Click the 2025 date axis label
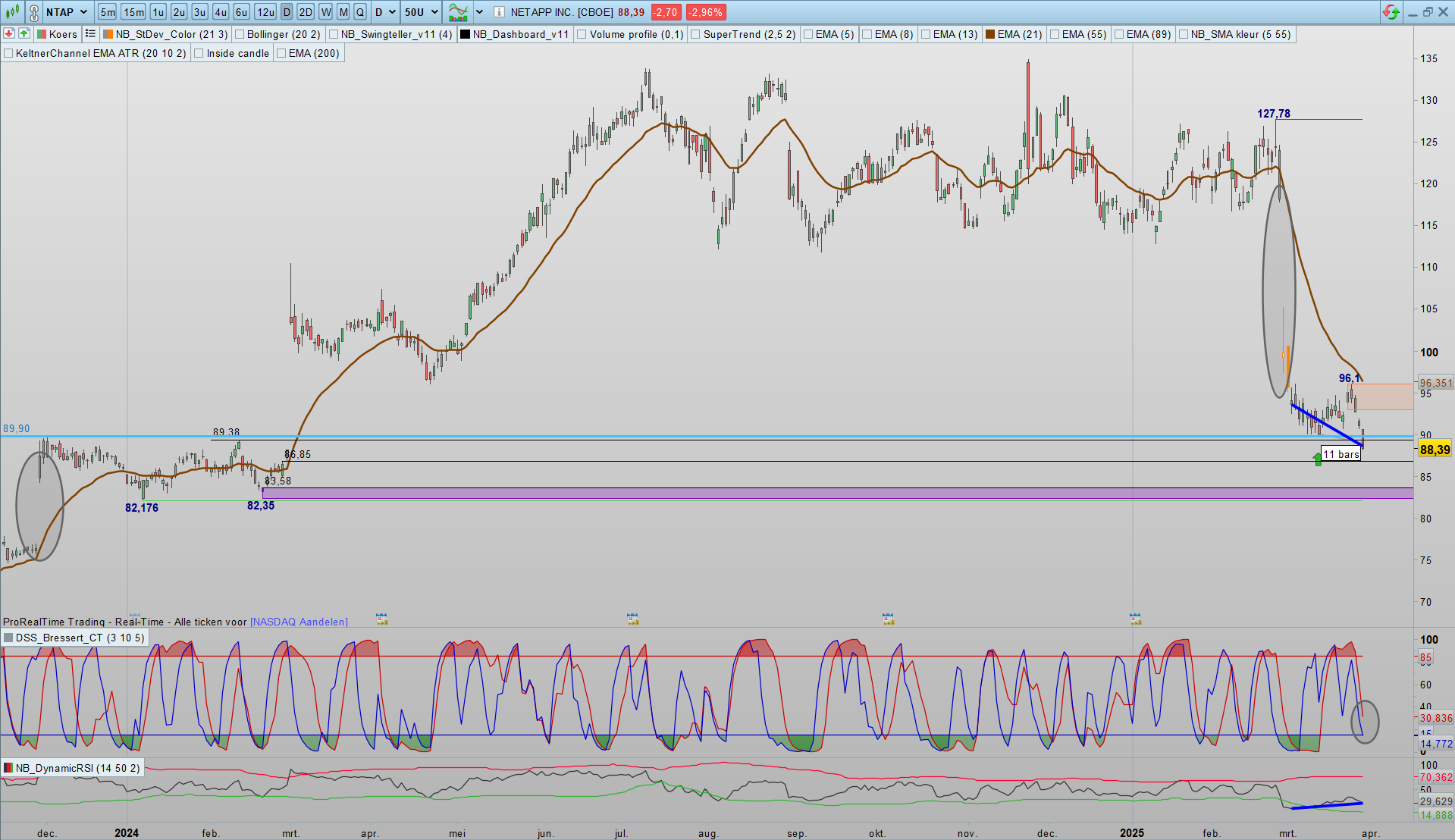The height and width of the screenshot is (840, 1455). coord(1132,833)
